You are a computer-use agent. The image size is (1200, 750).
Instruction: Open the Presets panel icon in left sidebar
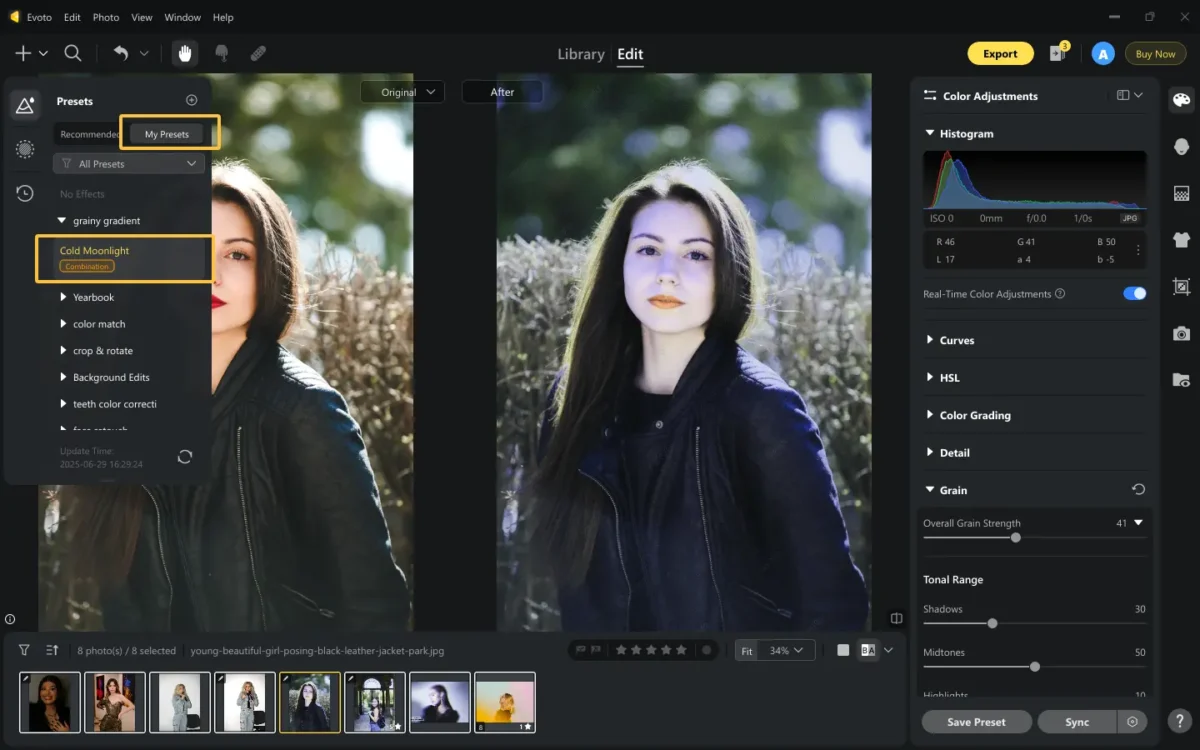[x=25, y=105]
